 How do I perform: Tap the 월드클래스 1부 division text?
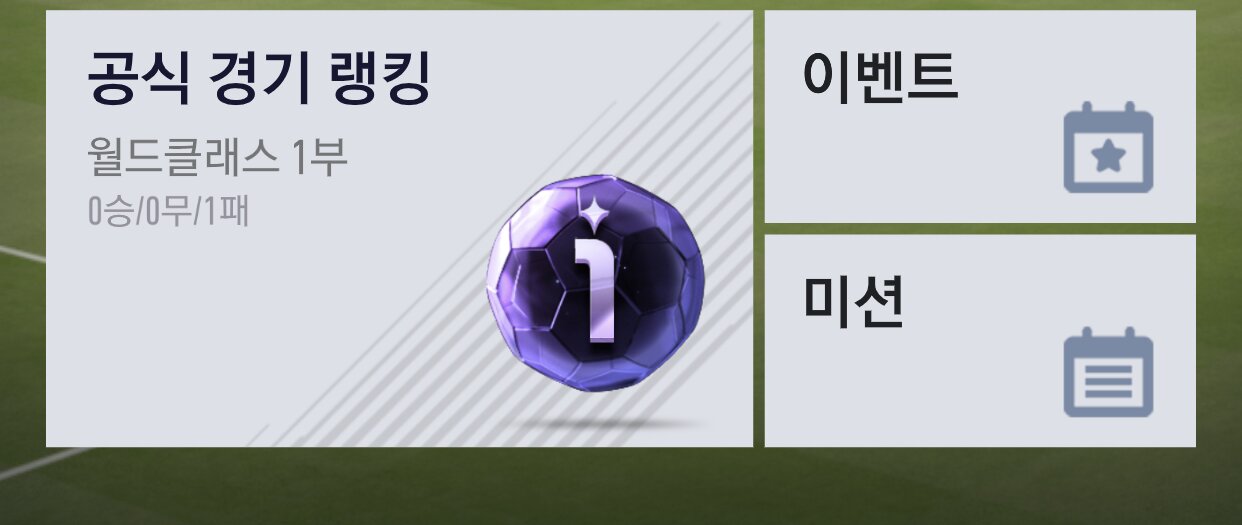[x=218, y=157]
